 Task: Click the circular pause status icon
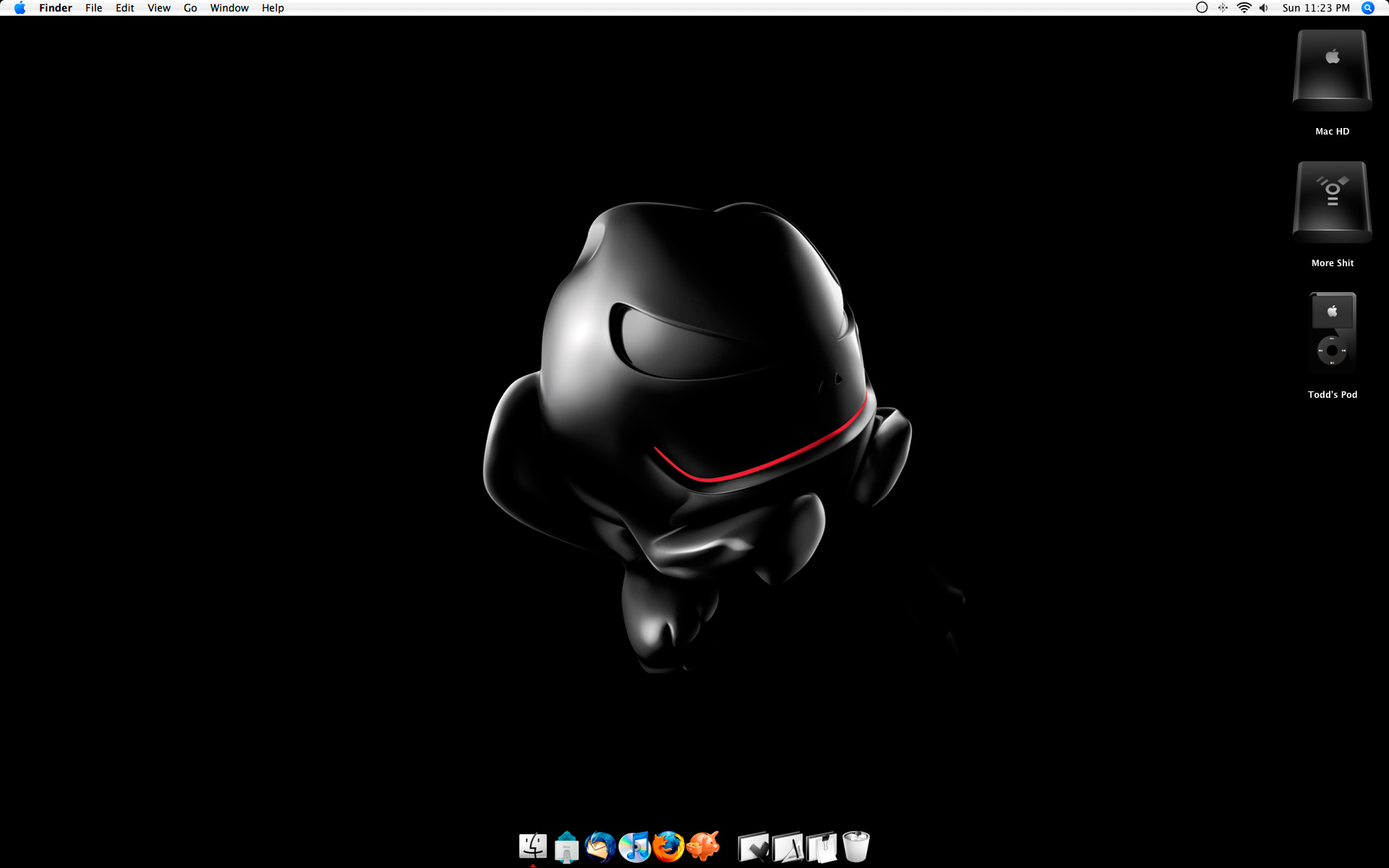tap(1202, 8)
